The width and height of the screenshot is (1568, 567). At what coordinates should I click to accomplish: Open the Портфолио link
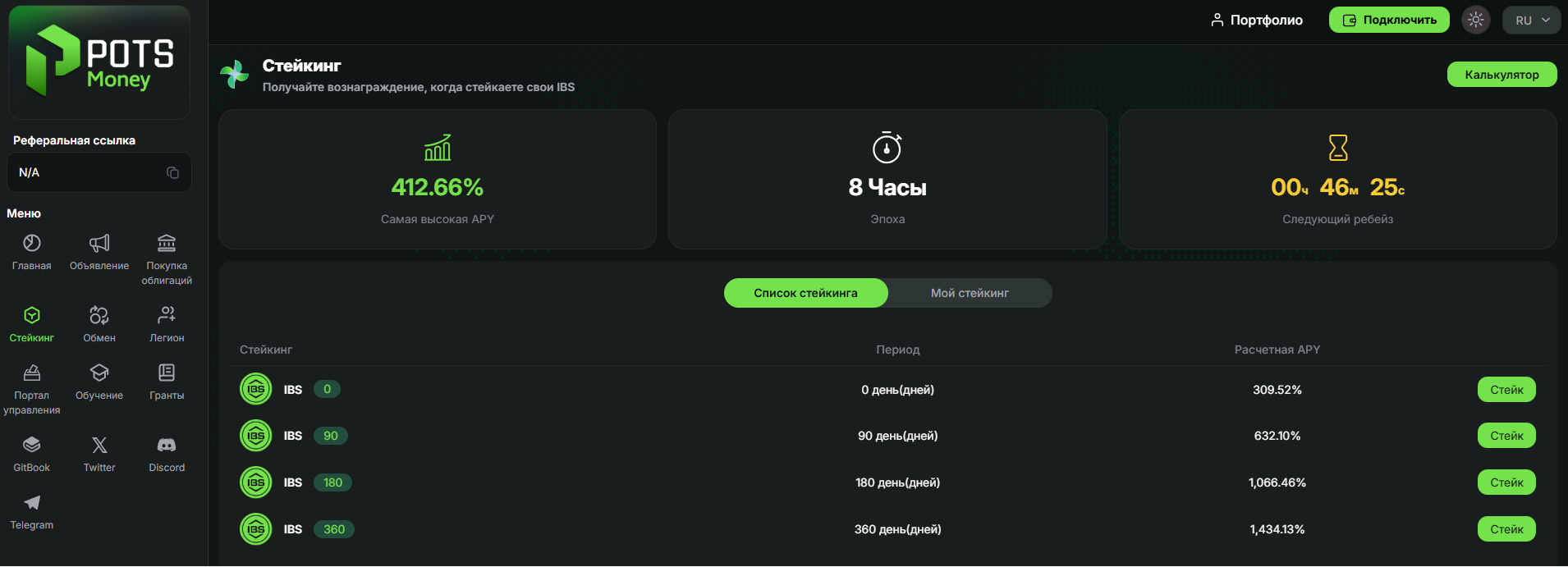click(1256, 20)
